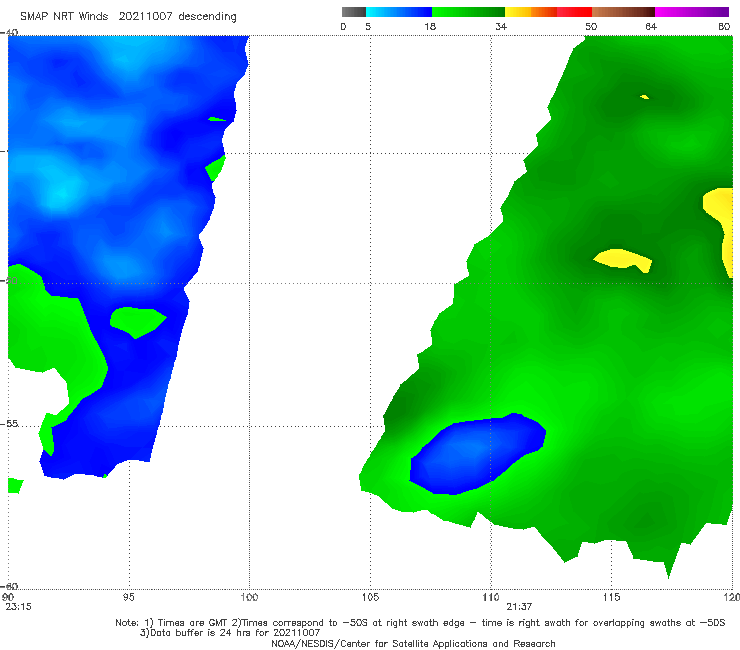The image size is (740, 650).
Task: Click the blue low-wind patch inside the green swath
Action: point(477,454)
